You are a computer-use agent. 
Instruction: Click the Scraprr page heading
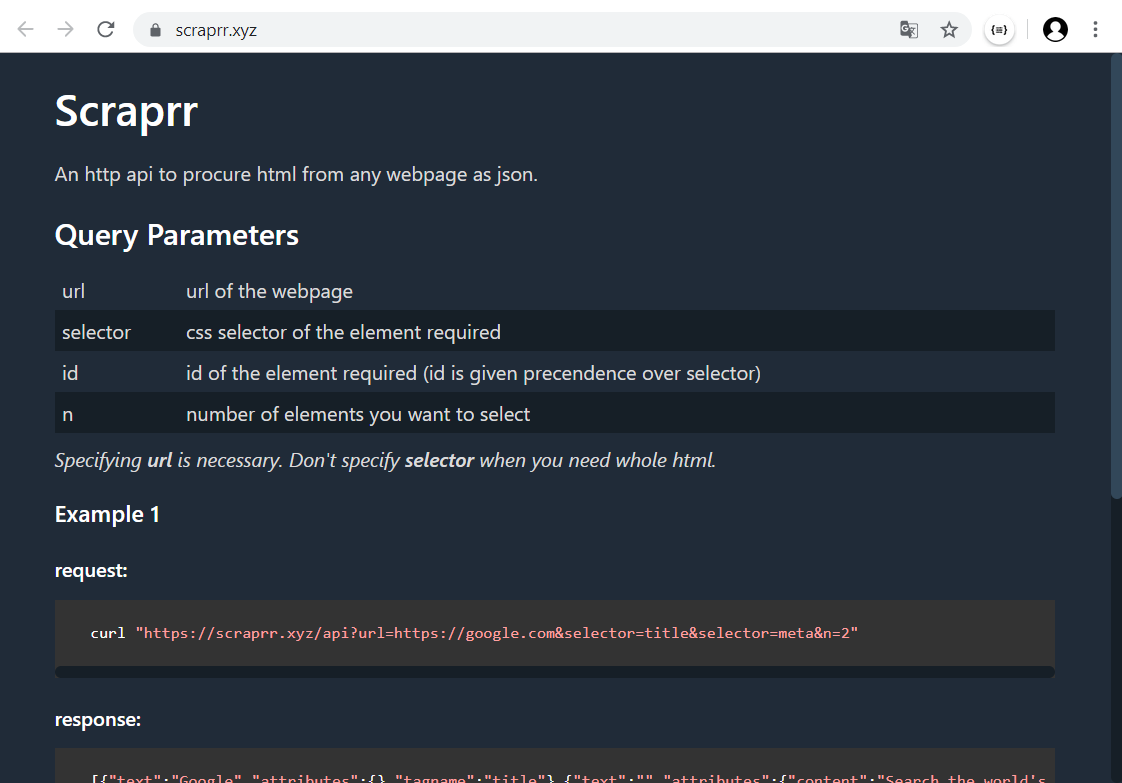pyautogui.click(x=126, y=110)
